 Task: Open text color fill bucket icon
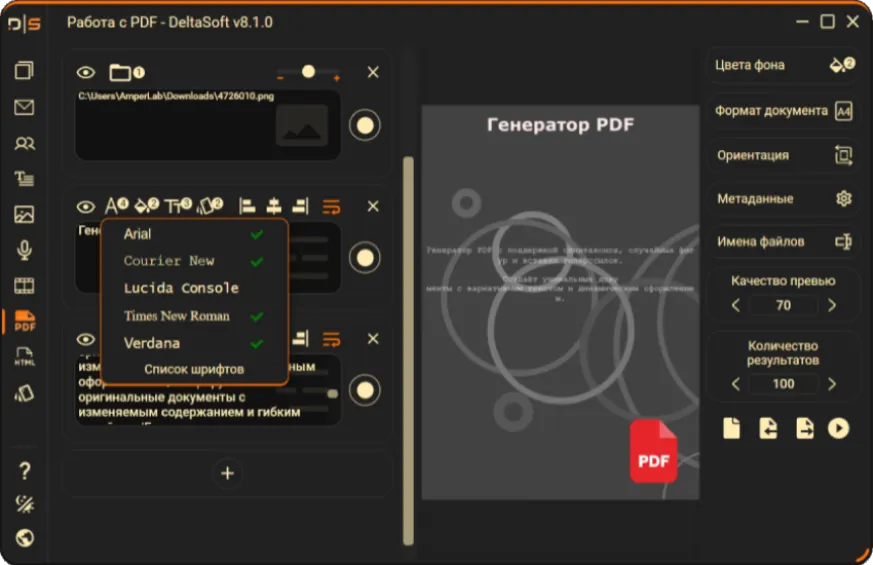point(147,206)
